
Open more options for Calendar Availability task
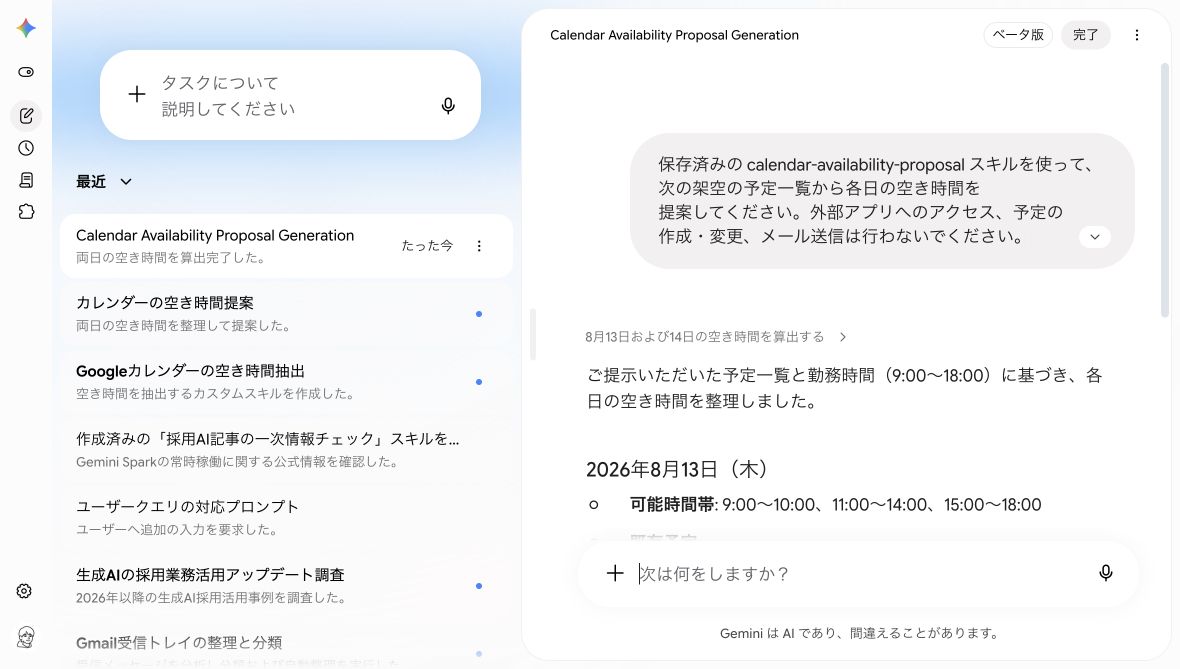479,246
